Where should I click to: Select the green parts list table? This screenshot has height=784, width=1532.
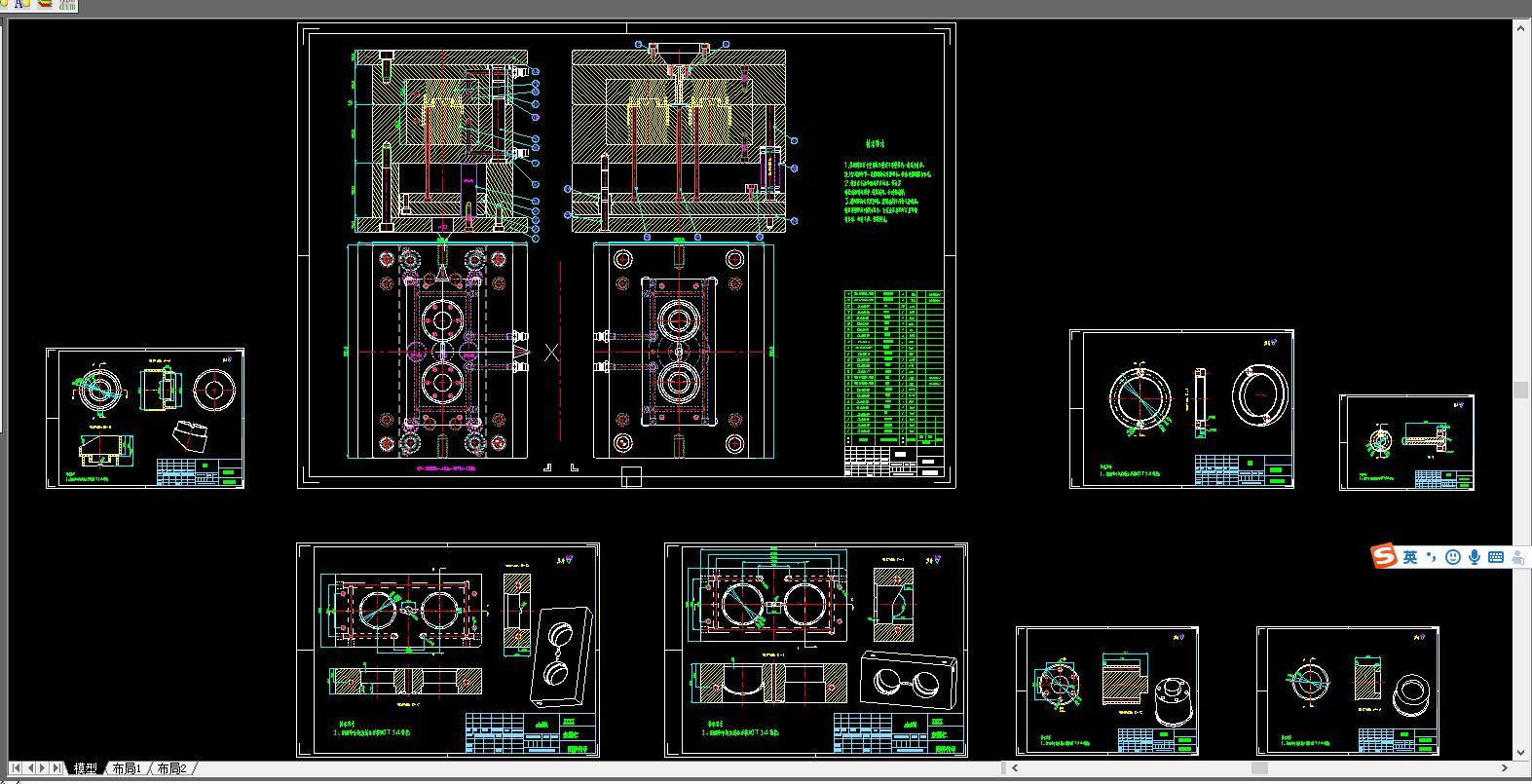click(894, 366)
